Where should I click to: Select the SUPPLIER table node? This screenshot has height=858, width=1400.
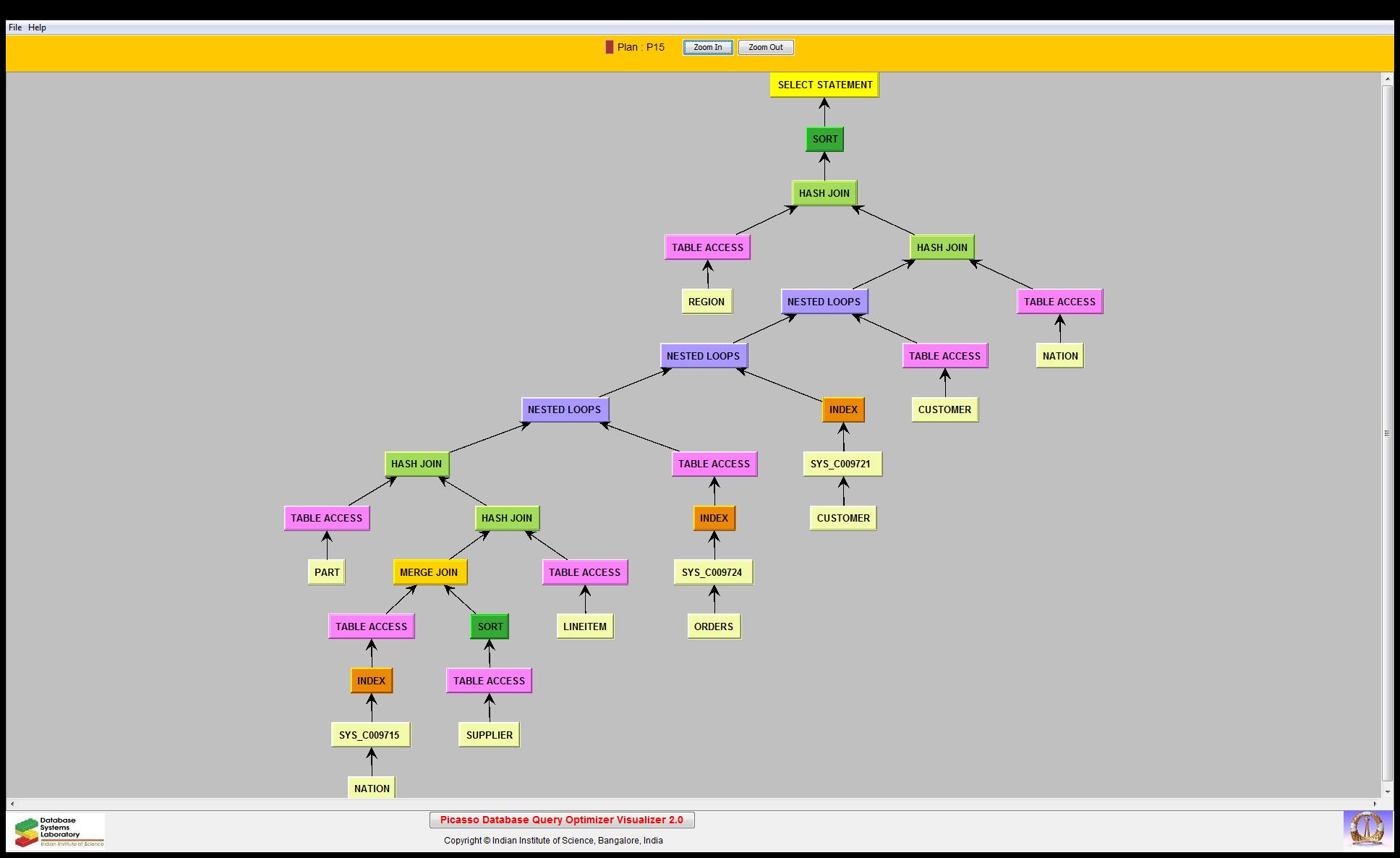tap(489, 735)
